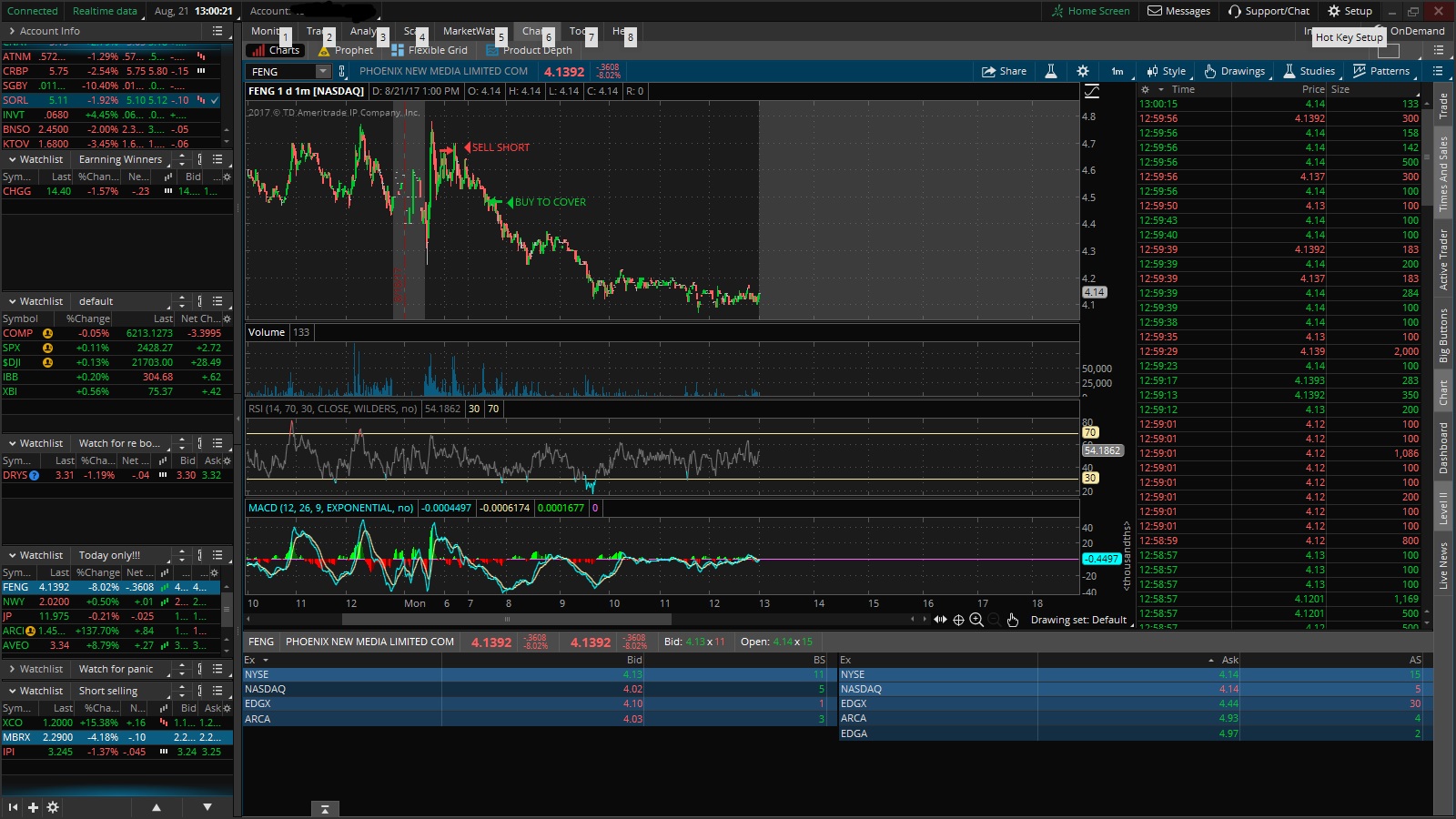Open the Edit Studies flask icon
The width and height of the screenshot is (1456, 819).
1050,71
